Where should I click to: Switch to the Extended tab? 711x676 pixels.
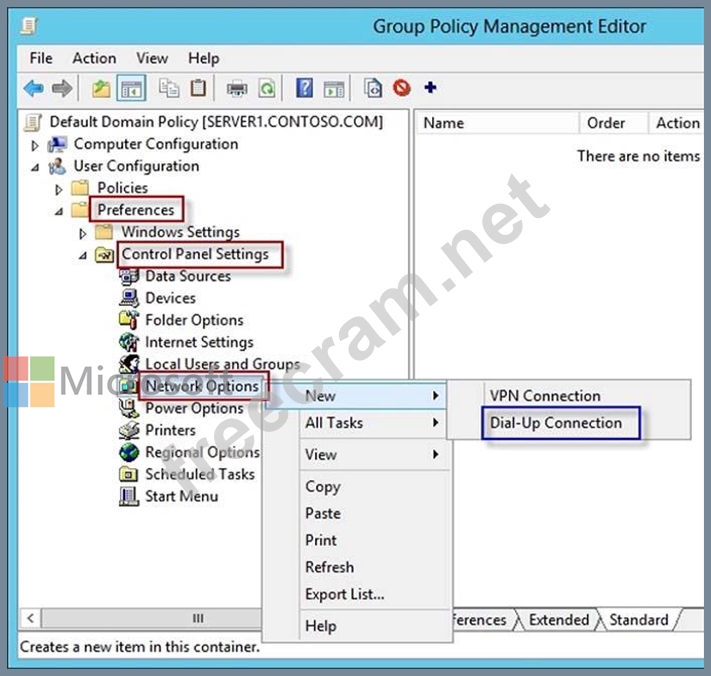point(559,619)
